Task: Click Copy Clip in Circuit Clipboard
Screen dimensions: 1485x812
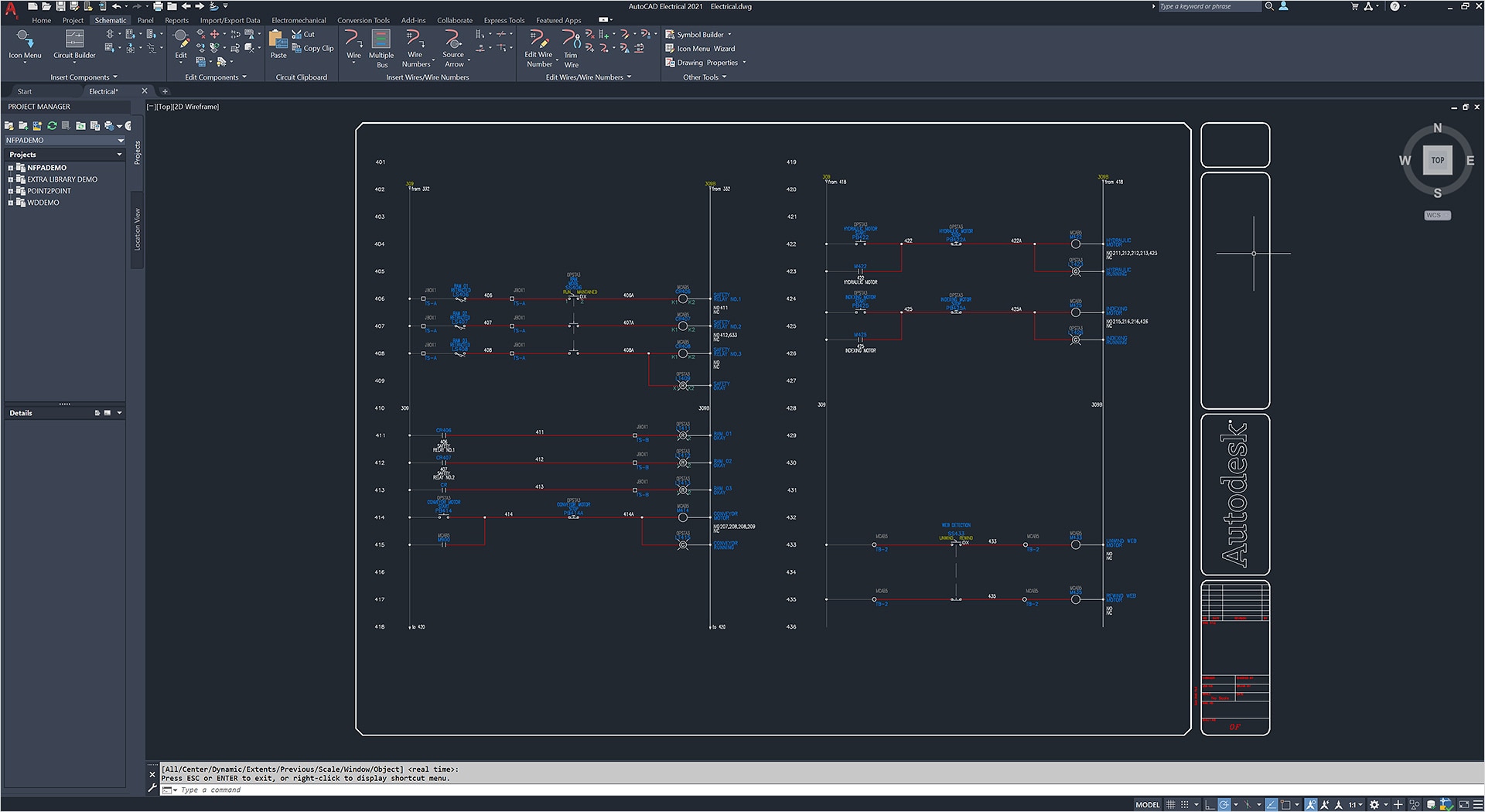Action: pyautogui.click(x=313, y=48)
